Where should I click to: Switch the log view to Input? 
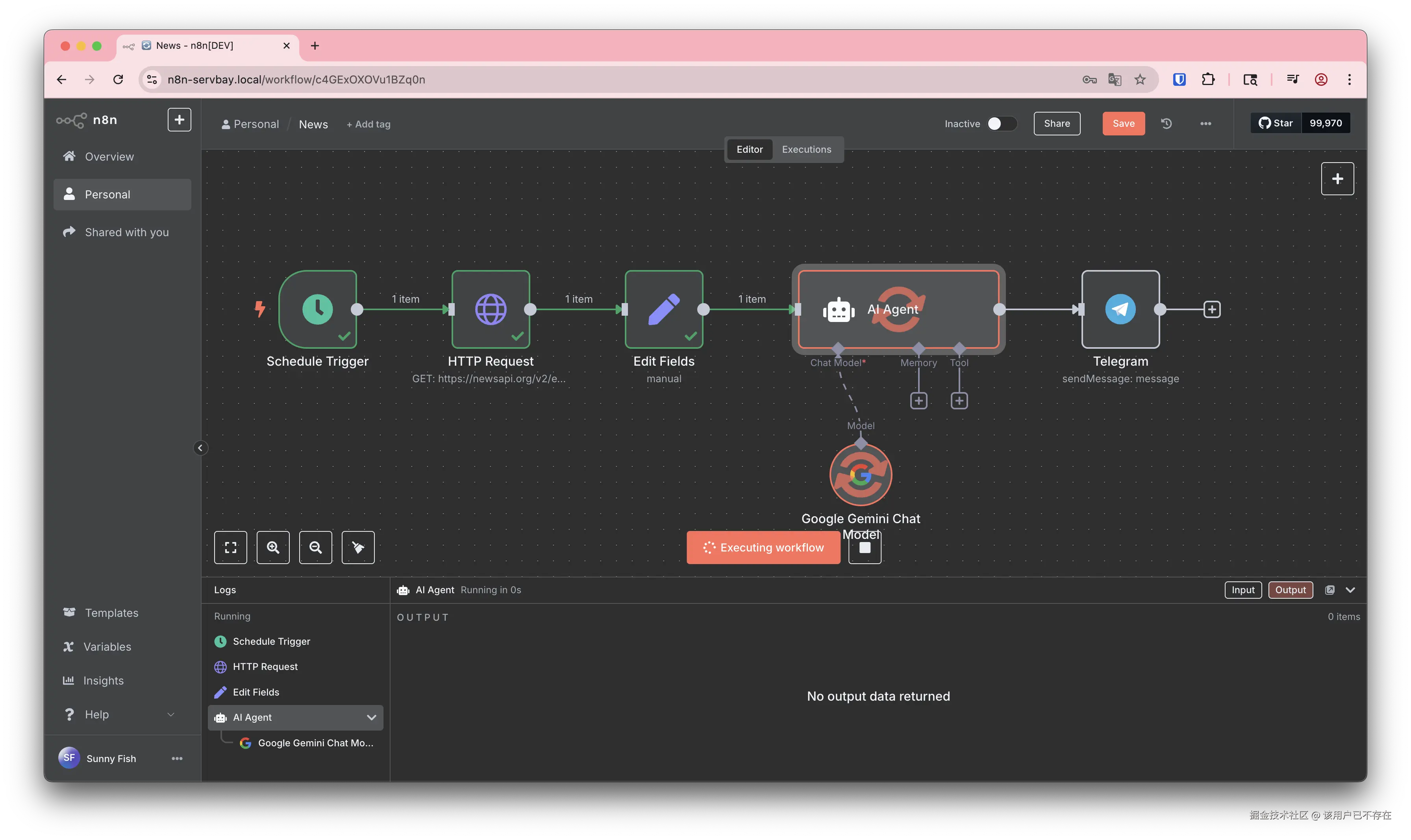(1243, 590)
